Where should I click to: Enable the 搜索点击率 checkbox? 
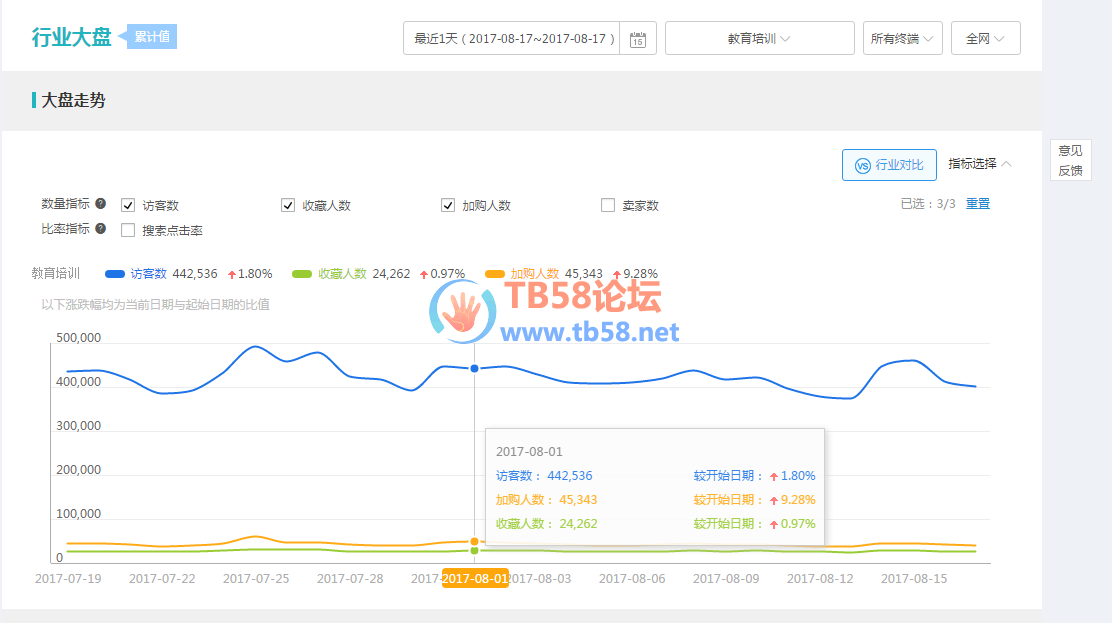(128, 230)
